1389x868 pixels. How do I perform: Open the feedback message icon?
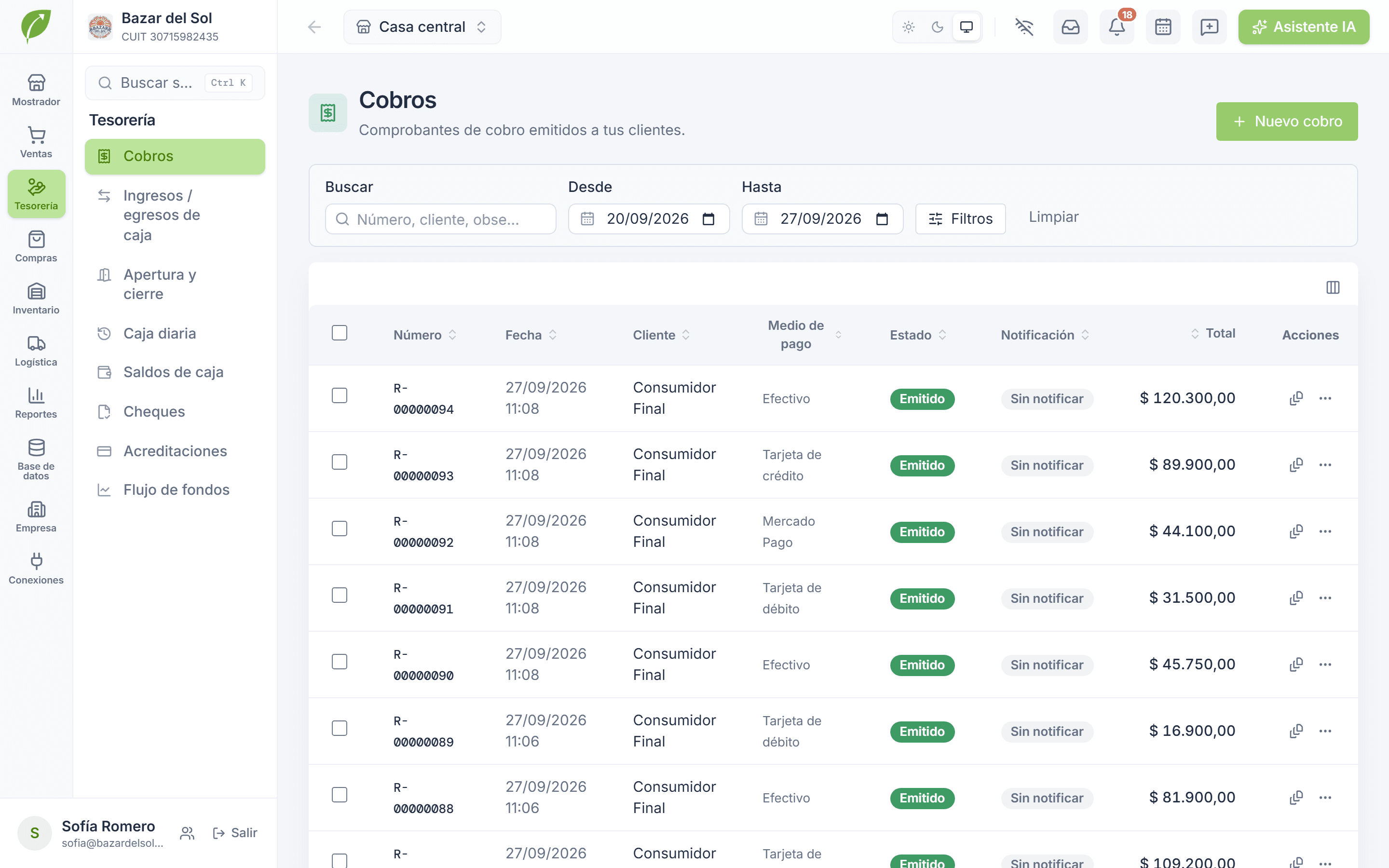coord(1210,27)
